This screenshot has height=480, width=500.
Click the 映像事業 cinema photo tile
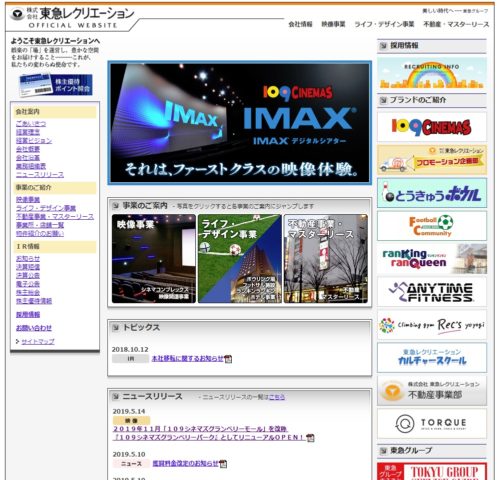(x=154, y=259)
